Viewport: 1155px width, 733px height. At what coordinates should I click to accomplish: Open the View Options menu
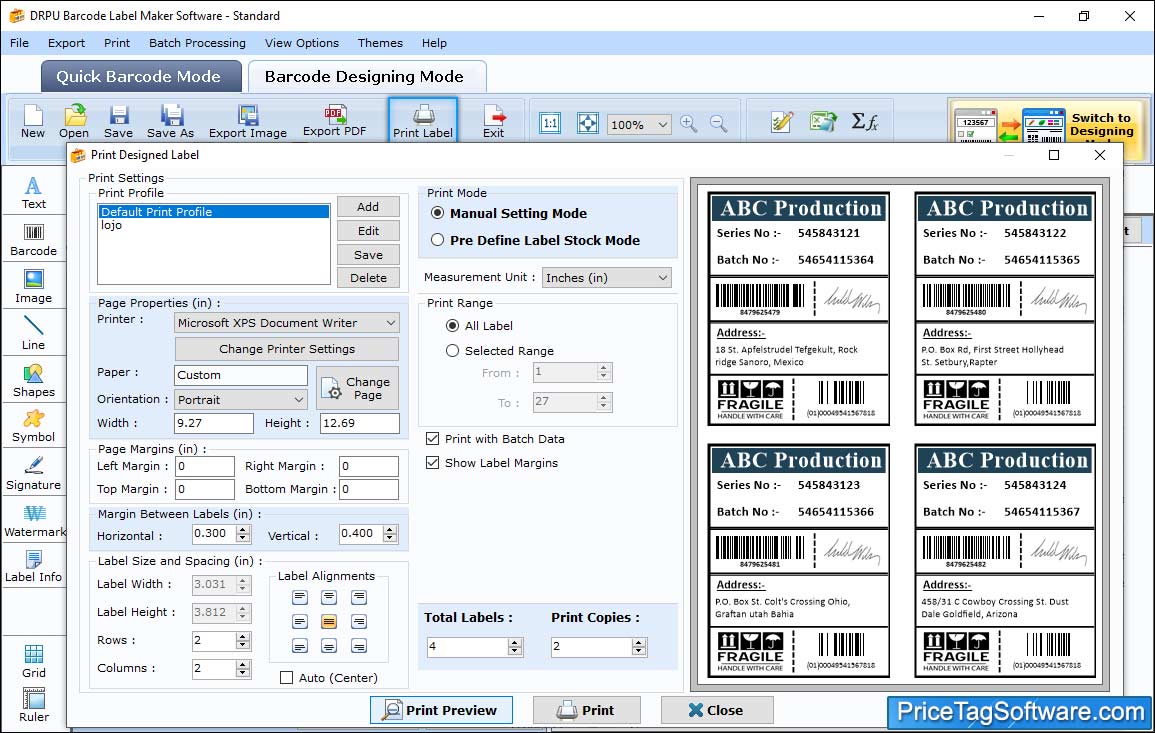coord(302,43)
